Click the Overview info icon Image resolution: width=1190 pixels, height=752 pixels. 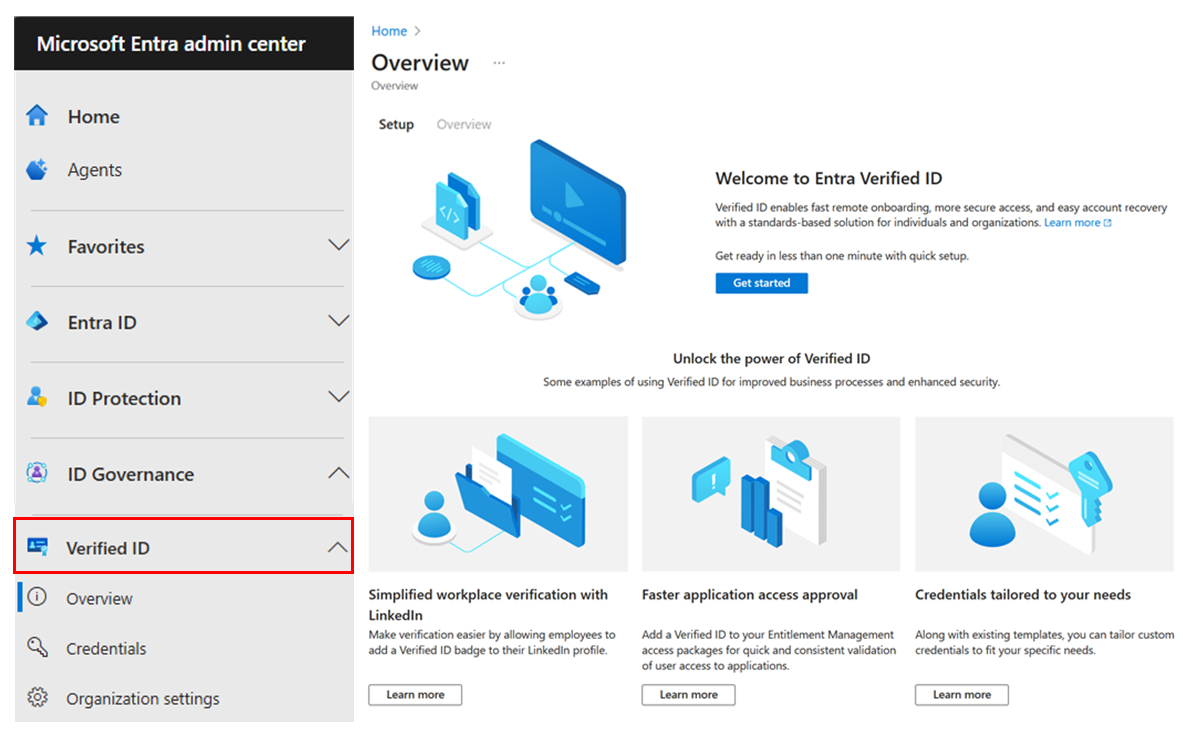coord(38,598)
